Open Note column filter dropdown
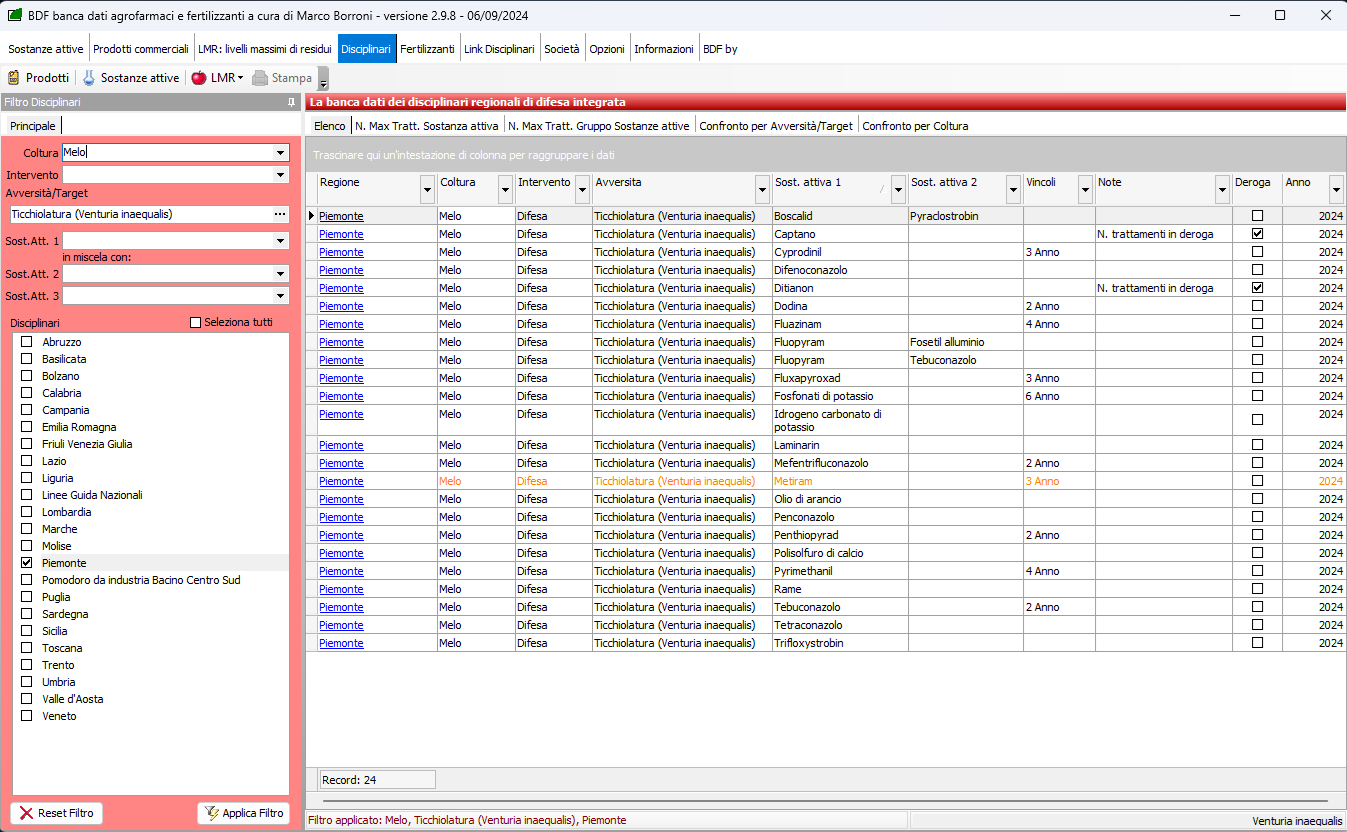 1222,188
